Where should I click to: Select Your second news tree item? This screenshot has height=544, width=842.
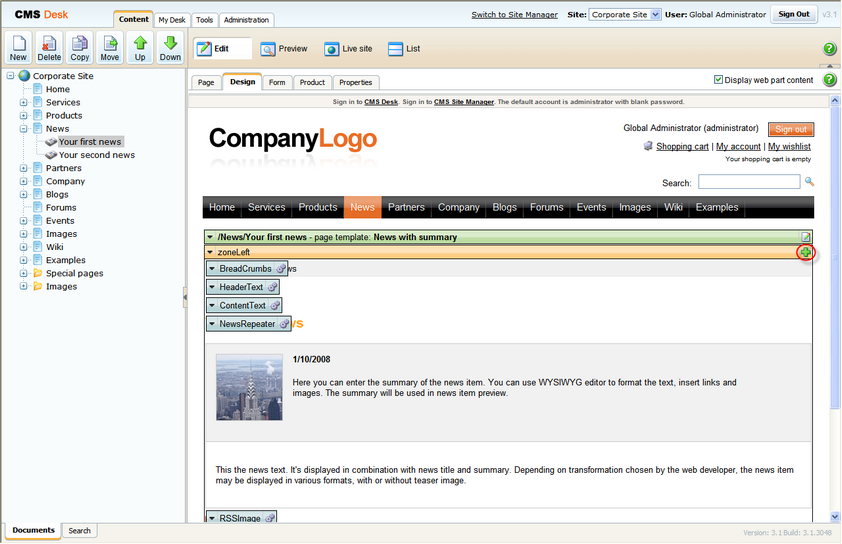click(x=97, y=155)
